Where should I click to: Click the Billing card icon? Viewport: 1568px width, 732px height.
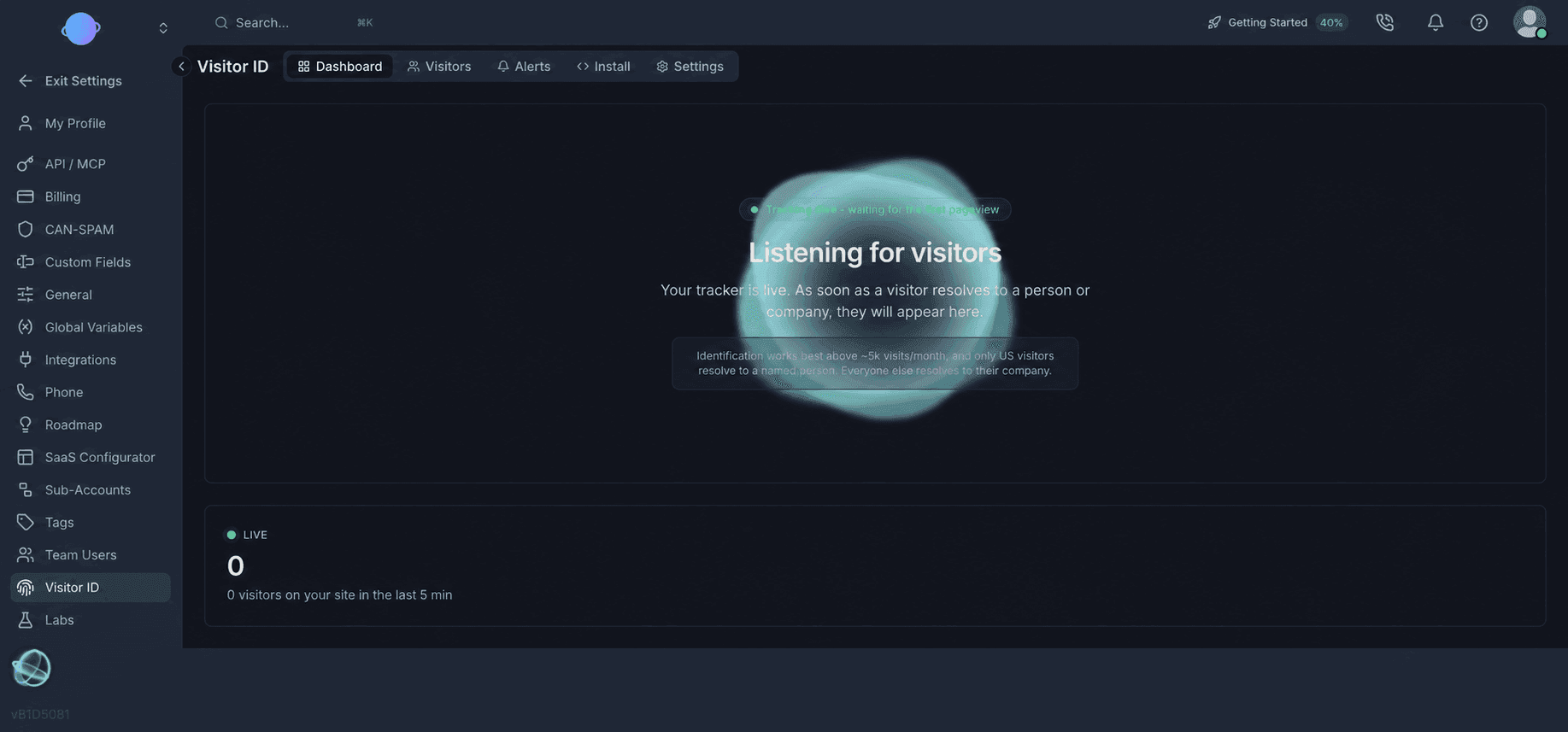pos(26,196)
